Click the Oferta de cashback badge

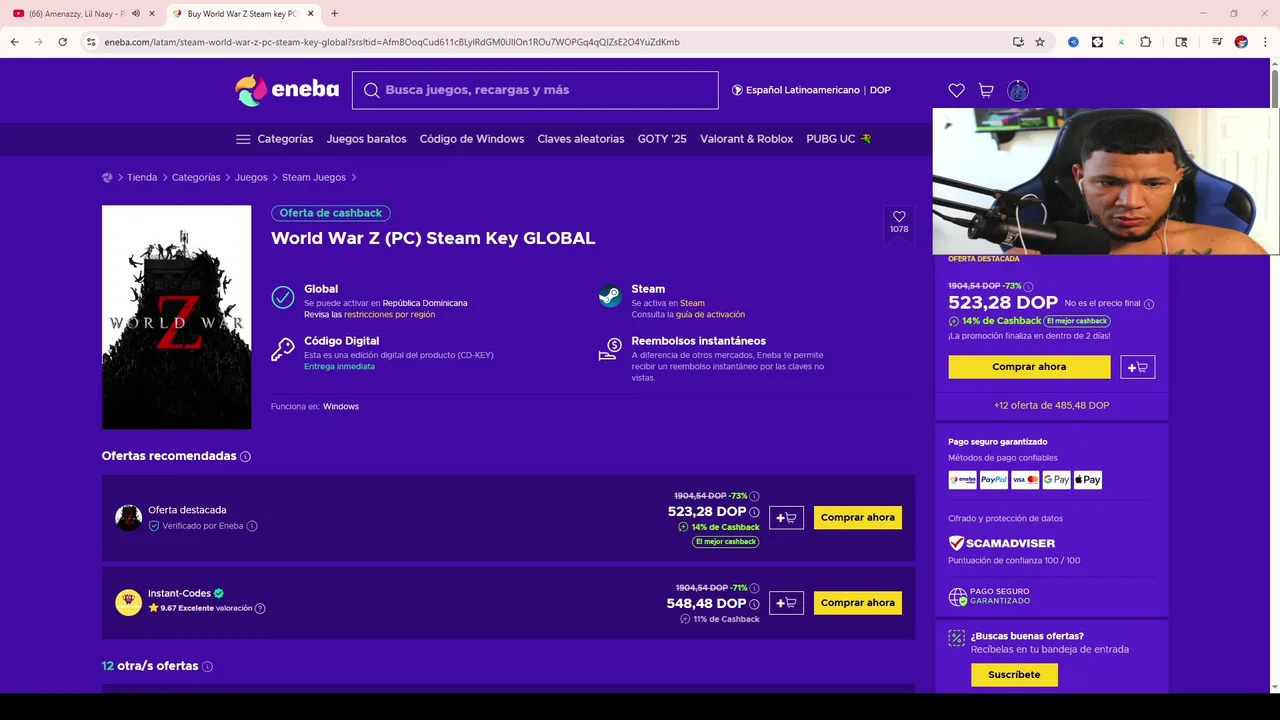[331, 213]
